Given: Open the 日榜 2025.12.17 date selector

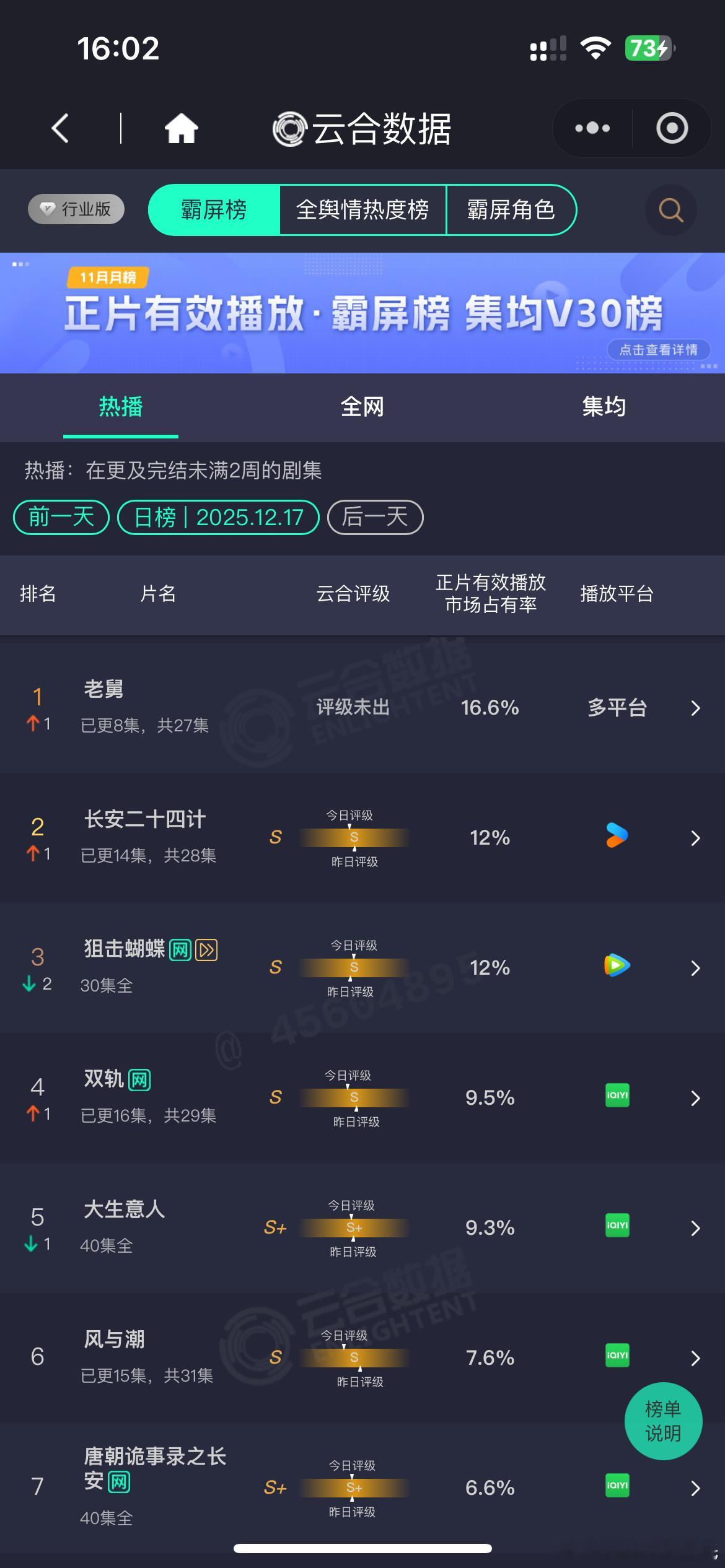Looking at the screenshot, I should pos(218,517).
